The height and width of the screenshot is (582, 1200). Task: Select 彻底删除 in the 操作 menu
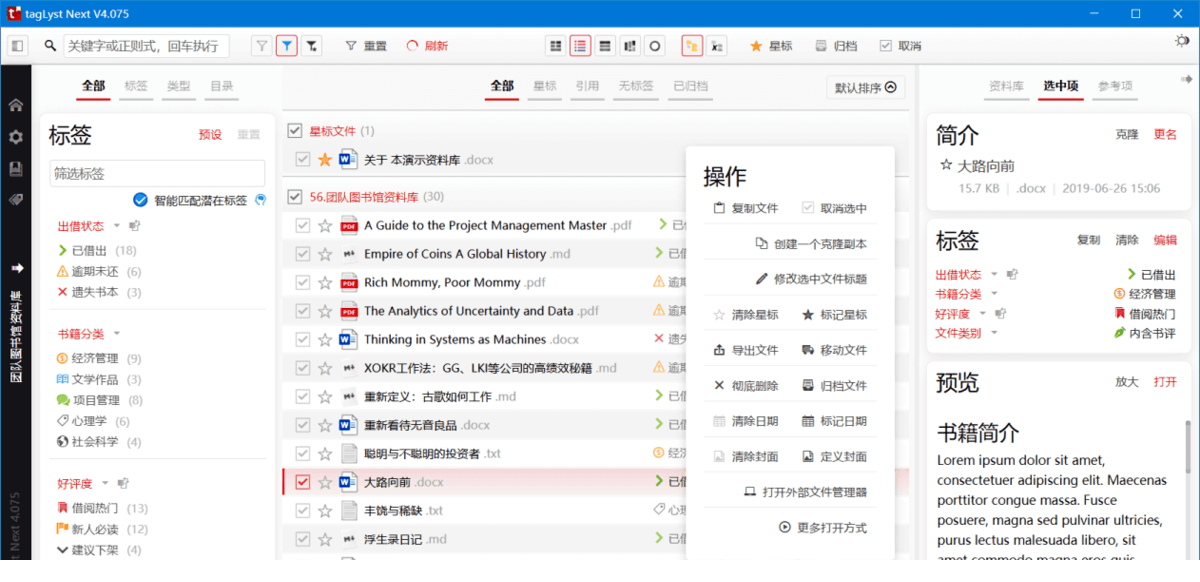click(x=746, y=386)
